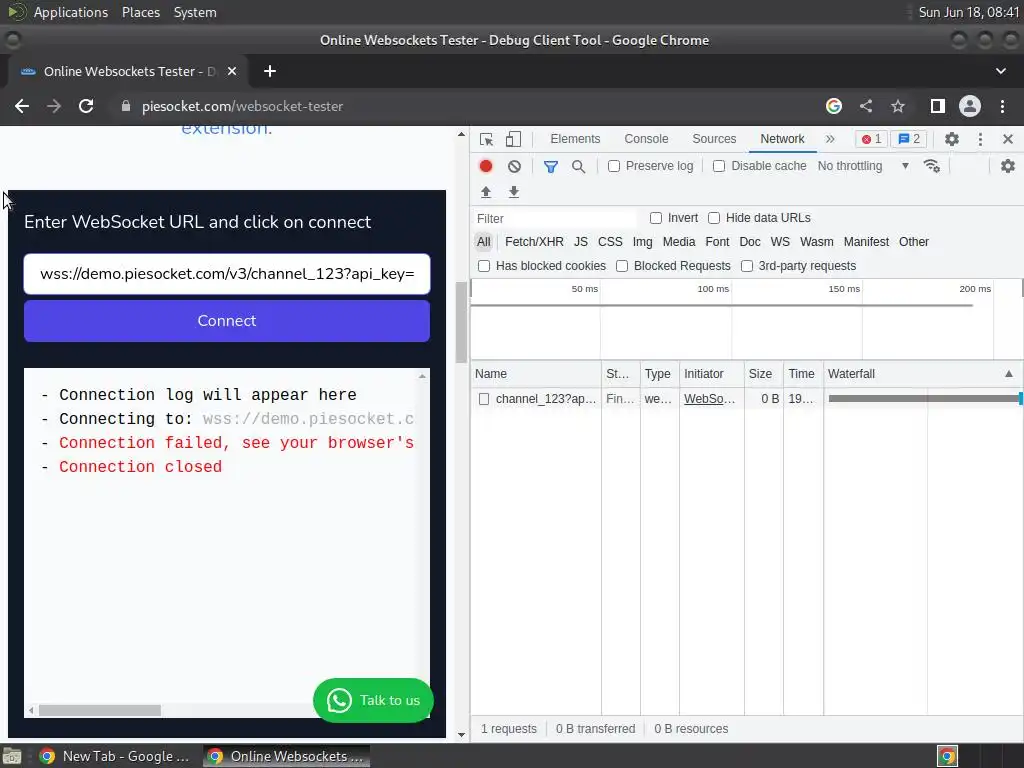1024x768 pixels.
Task: Open the System menu
Action: pos(195,12)
